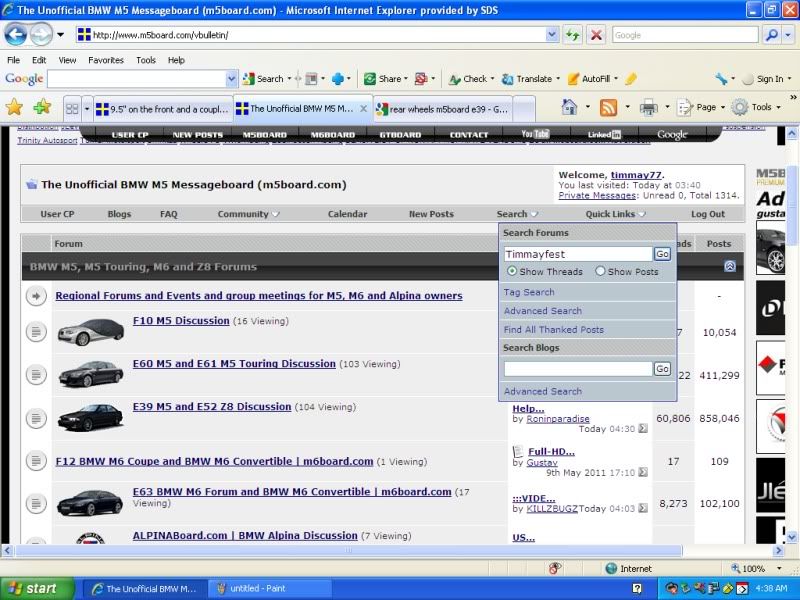Image resolution: width=800 pixels, height=600 pixels.
Task: Click the green Refresh page icon
Action: coord(572,35)
